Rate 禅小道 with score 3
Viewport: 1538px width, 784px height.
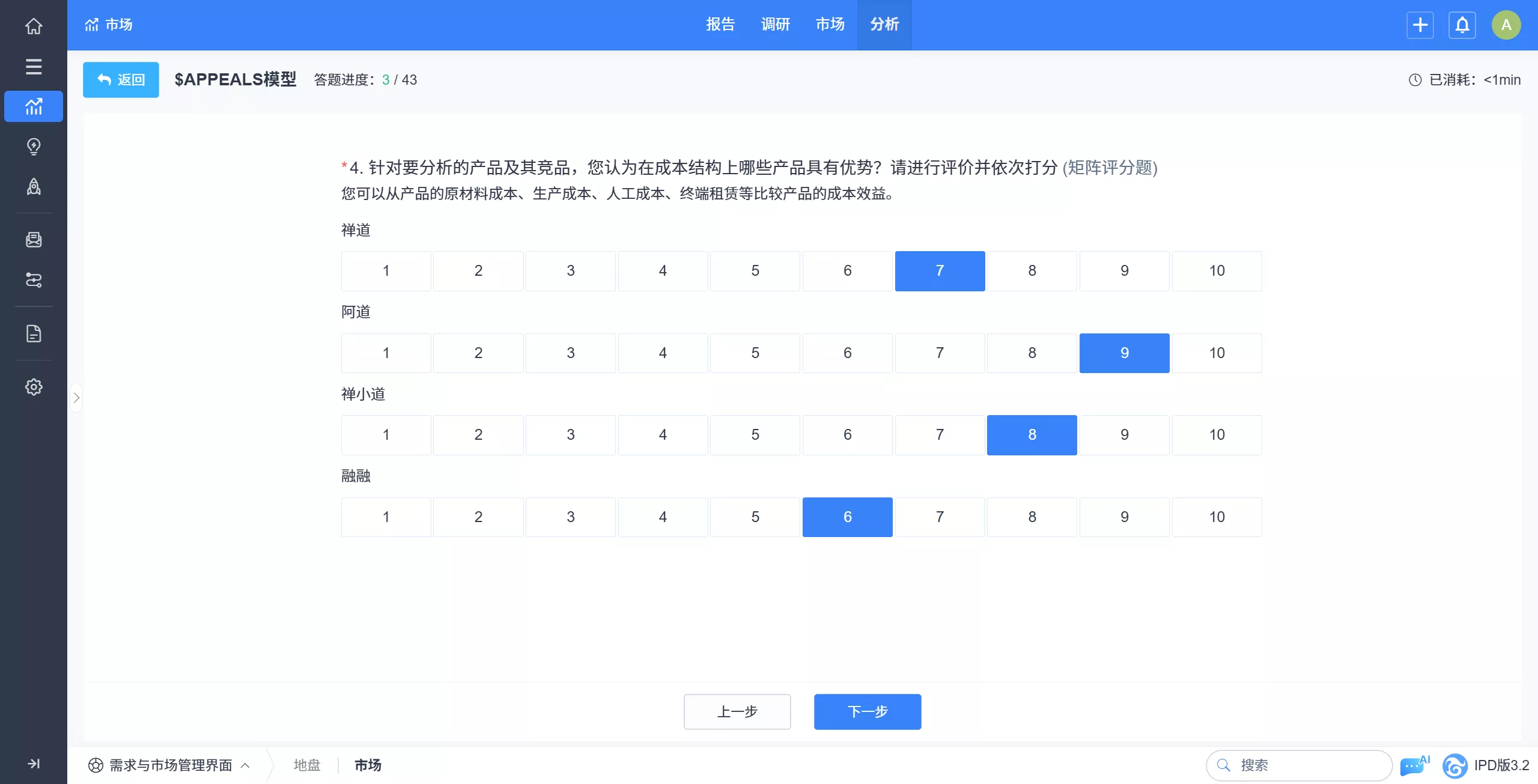pos(571,435)
